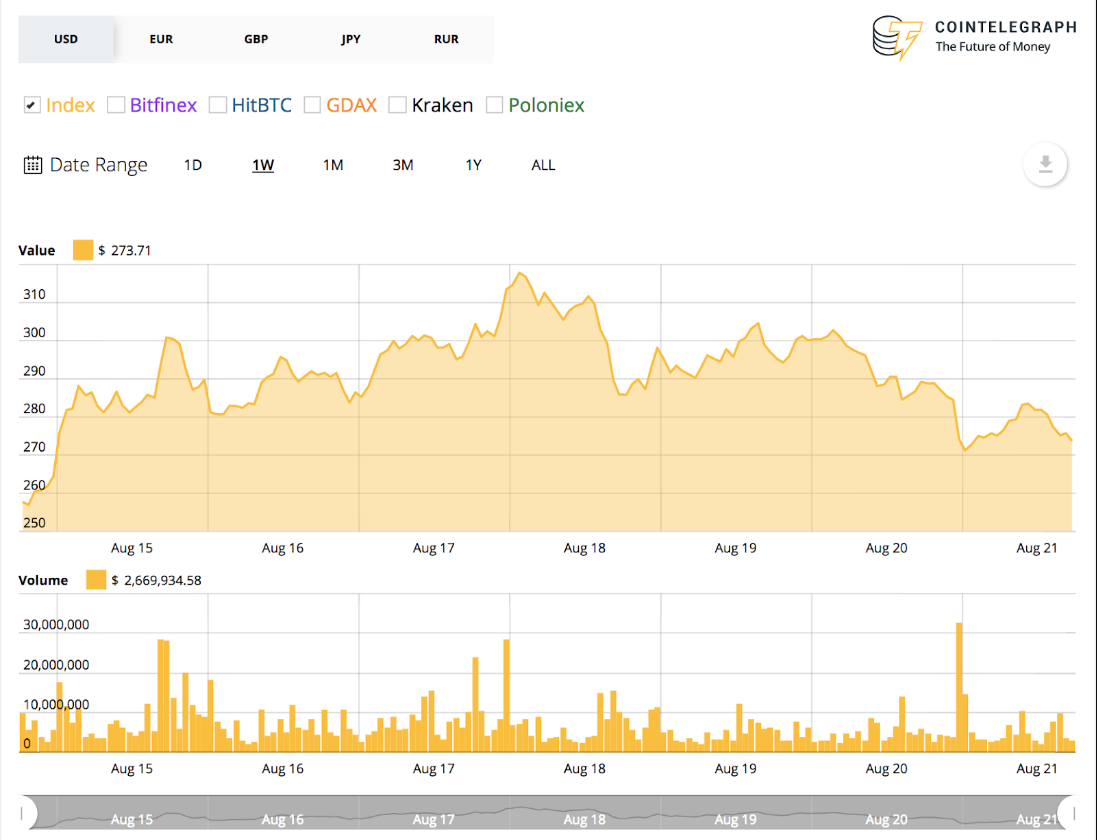Image resolution: width=1097 pixels, height=840 pixels.
Task: Click the $ 273.71 value readout
Action: coord(125,250)
